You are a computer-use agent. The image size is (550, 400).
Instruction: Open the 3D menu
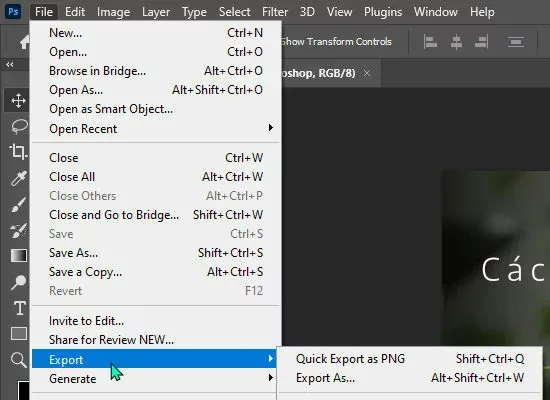307,12
